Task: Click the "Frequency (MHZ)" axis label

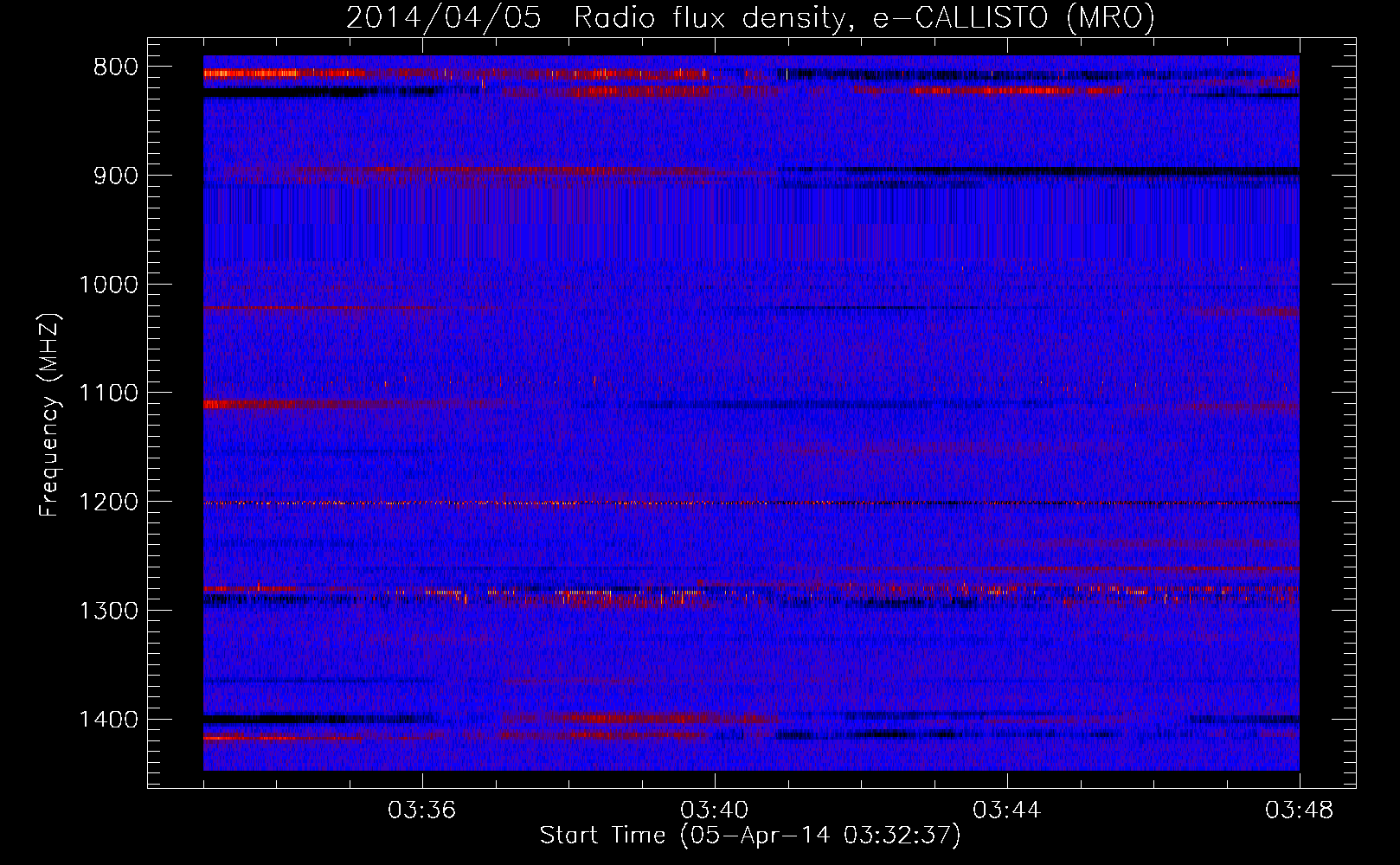Action: pos(49,414)
